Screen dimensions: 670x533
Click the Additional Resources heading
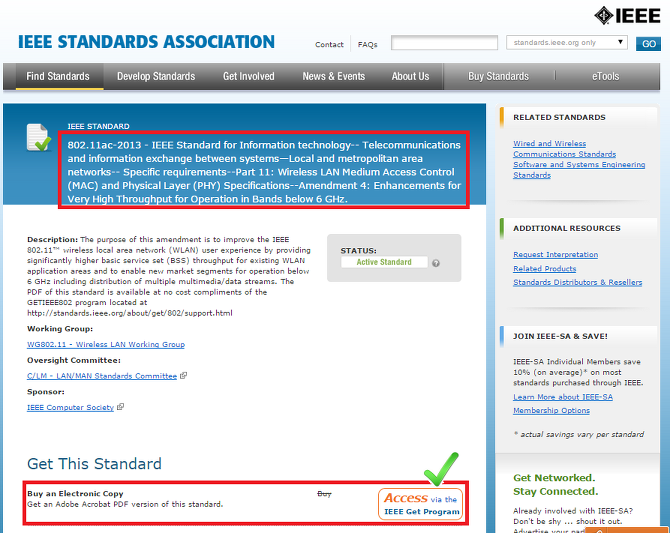point(567,228)
